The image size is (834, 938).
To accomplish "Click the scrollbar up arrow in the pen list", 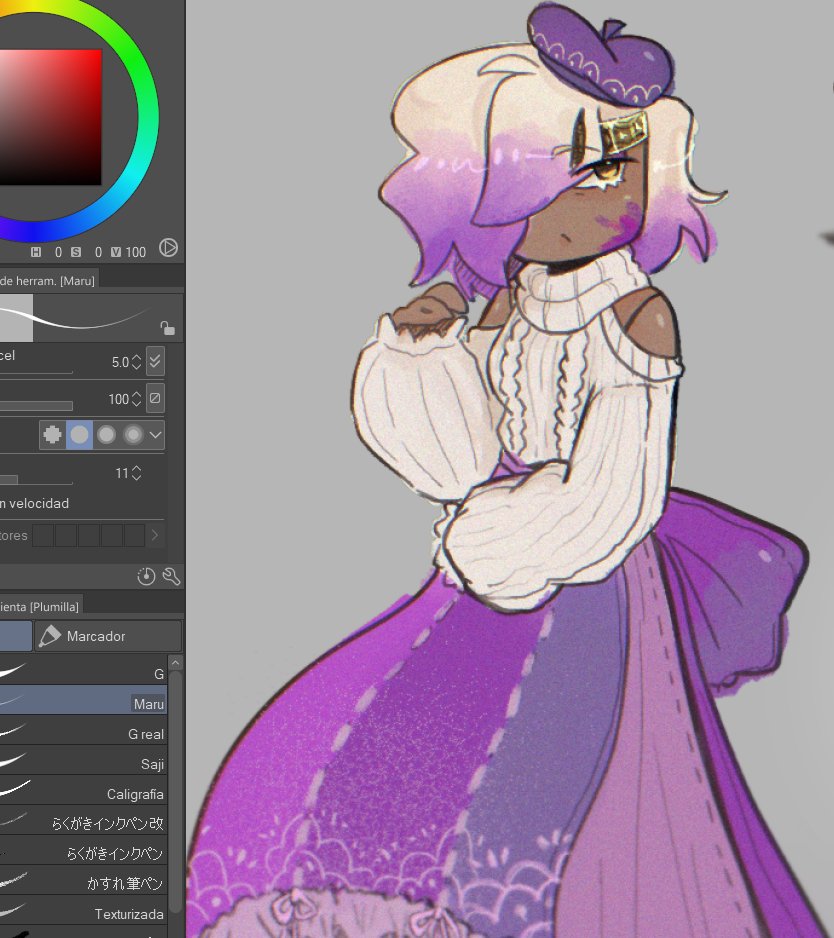I will click(175, 662).
